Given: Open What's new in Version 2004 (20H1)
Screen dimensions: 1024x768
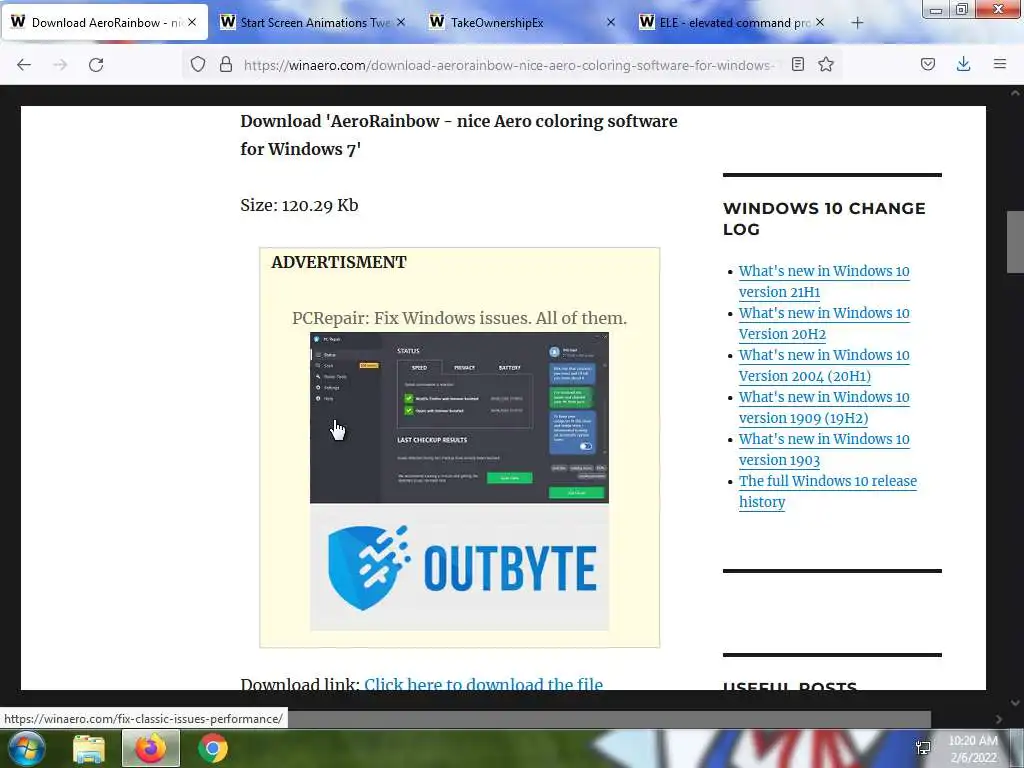Looking at the screenshot, I should tap(824, 365).
